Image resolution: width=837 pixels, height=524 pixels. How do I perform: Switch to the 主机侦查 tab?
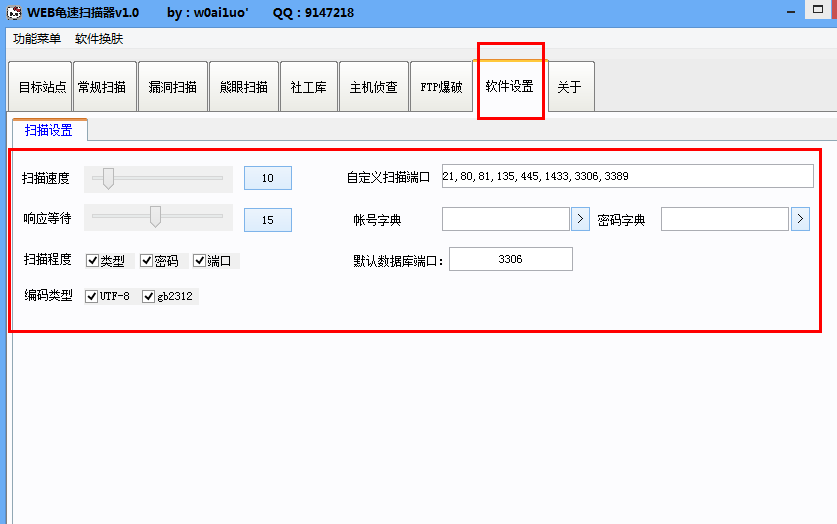pos(374,87)
